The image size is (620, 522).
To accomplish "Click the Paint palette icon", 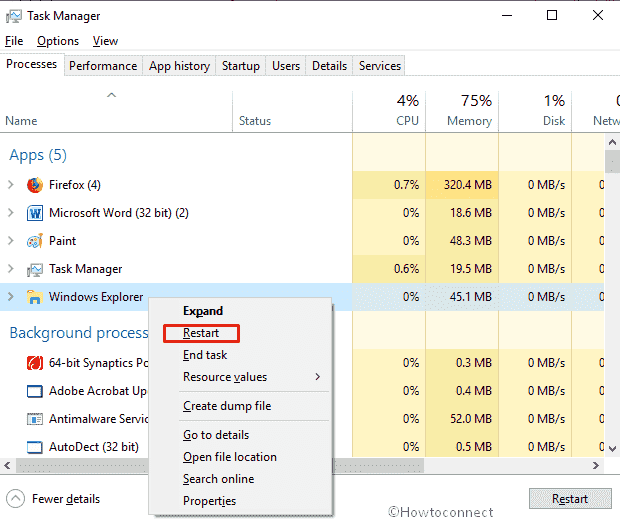I will 35,241.
